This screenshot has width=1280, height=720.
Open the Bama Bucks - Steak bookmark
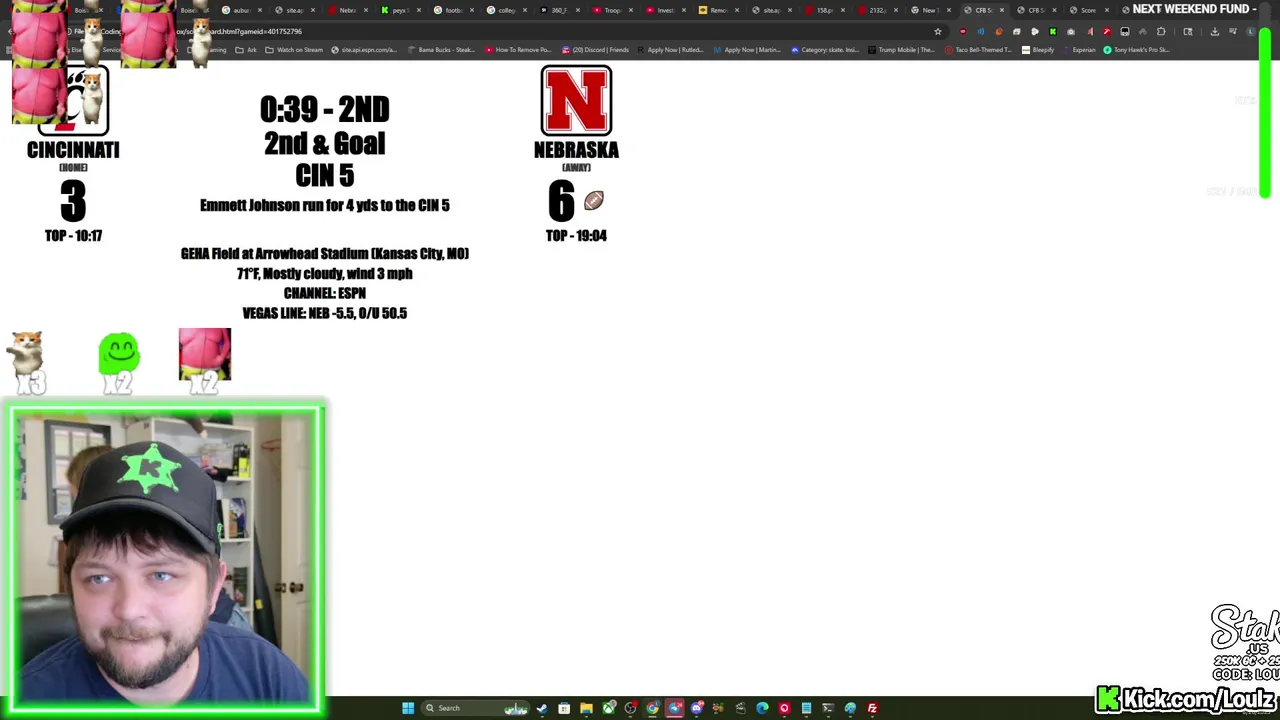[441, 50]
